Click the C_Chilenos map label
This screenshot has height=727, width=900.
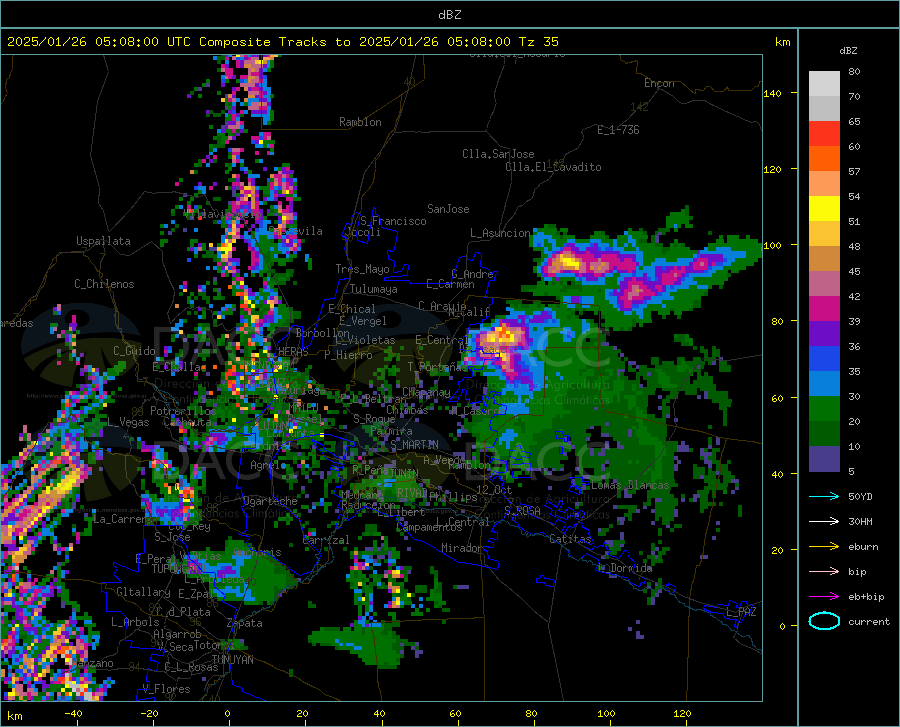104,284
